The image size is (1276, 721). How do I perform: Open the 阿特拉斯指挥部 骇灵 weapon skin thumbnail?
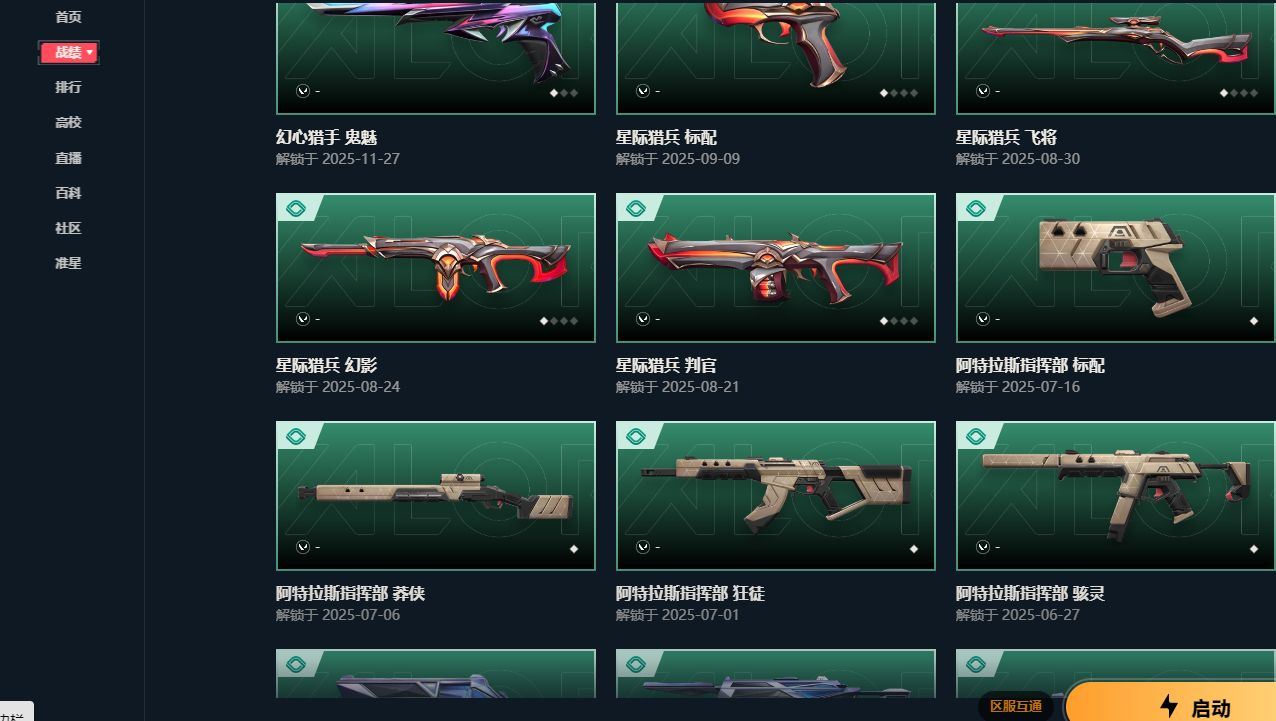point(1116,496)
